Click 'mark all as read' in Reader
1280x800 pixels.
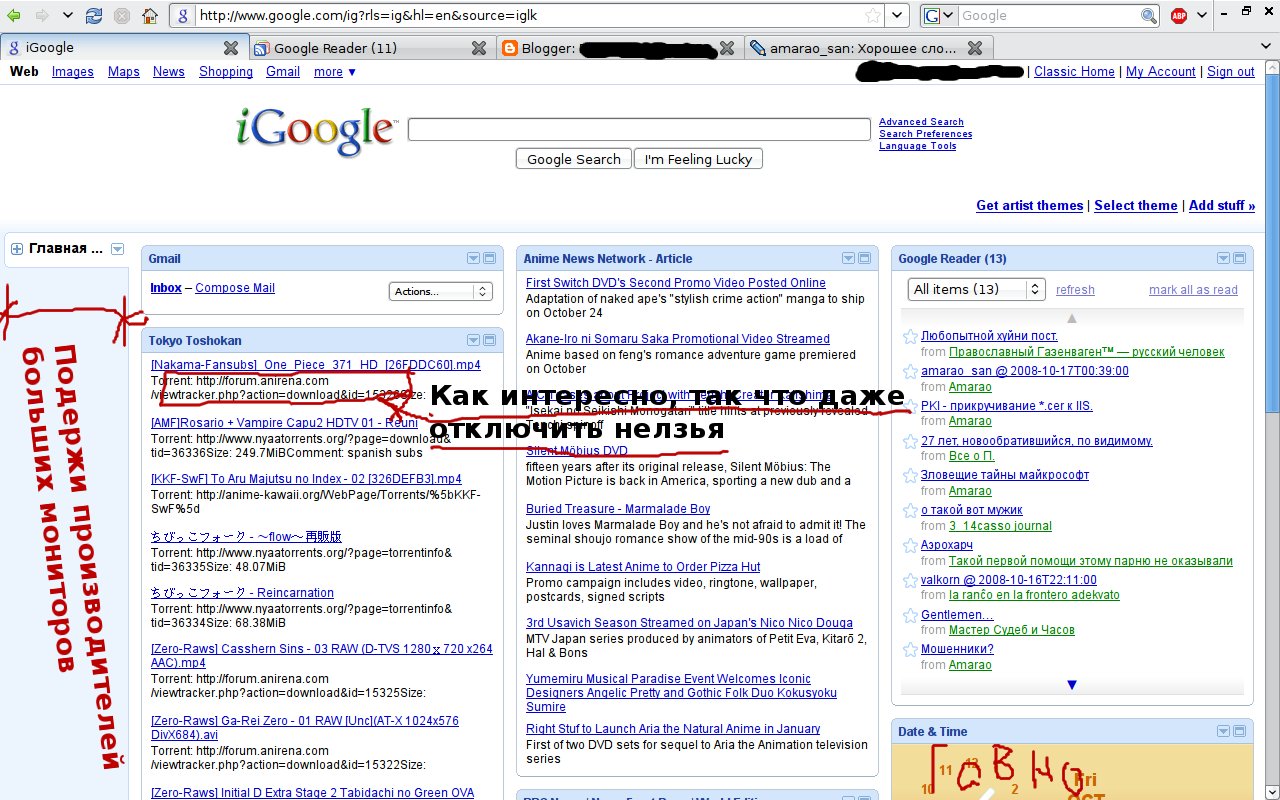[x=1193, y=290]
